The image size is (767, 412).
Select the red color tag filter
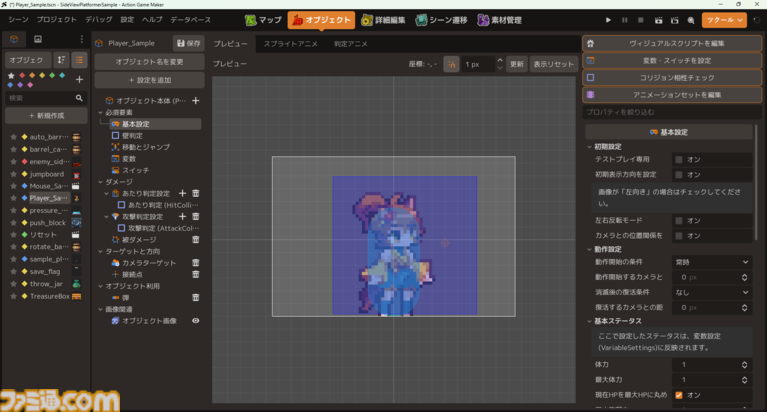coord(22,75)
